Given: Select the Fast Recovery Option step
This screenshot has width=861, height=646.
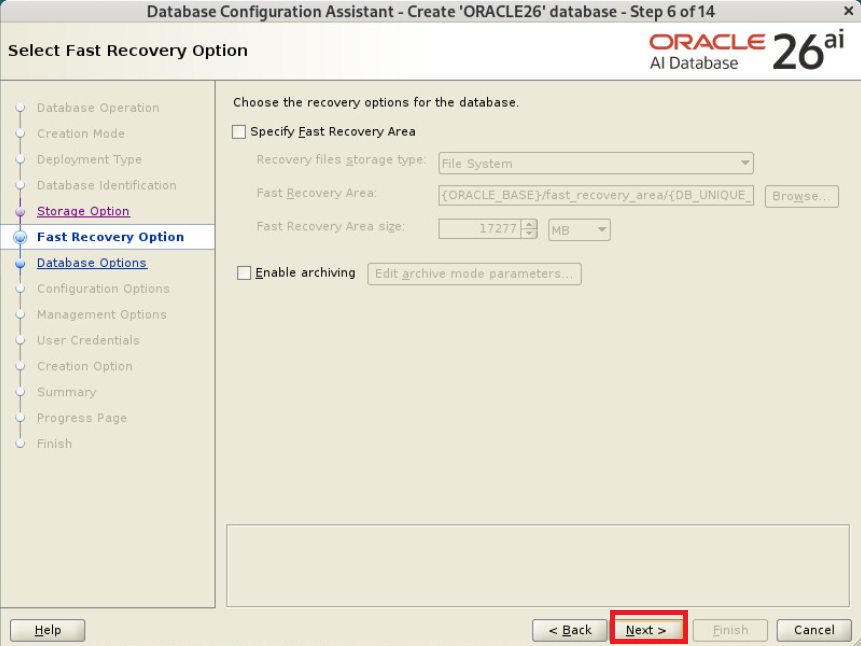Looking at the screenshot, I should click(110, 237).
